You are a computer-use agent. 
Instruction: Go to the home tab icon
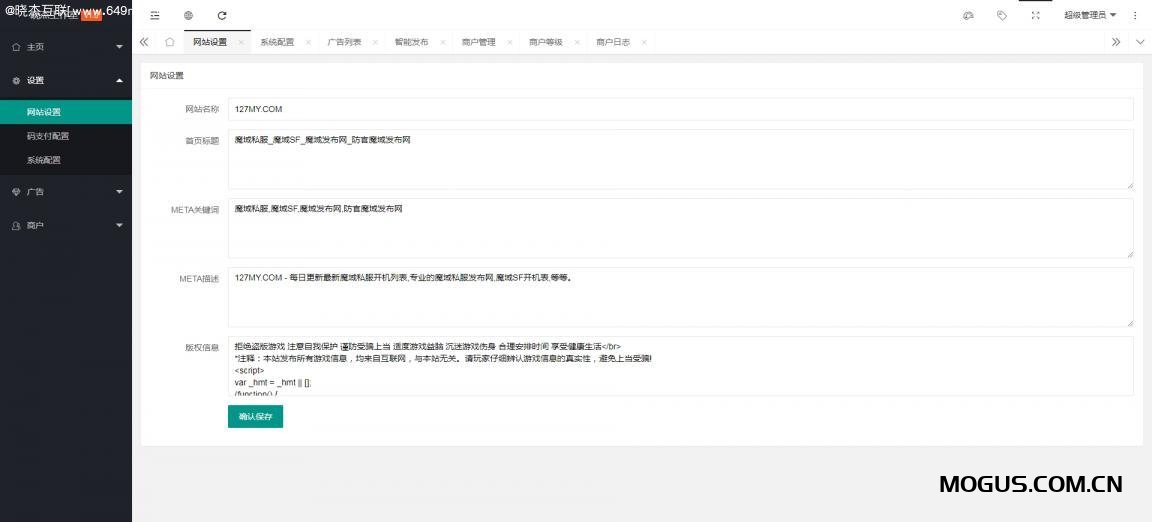tap(170, 42)
